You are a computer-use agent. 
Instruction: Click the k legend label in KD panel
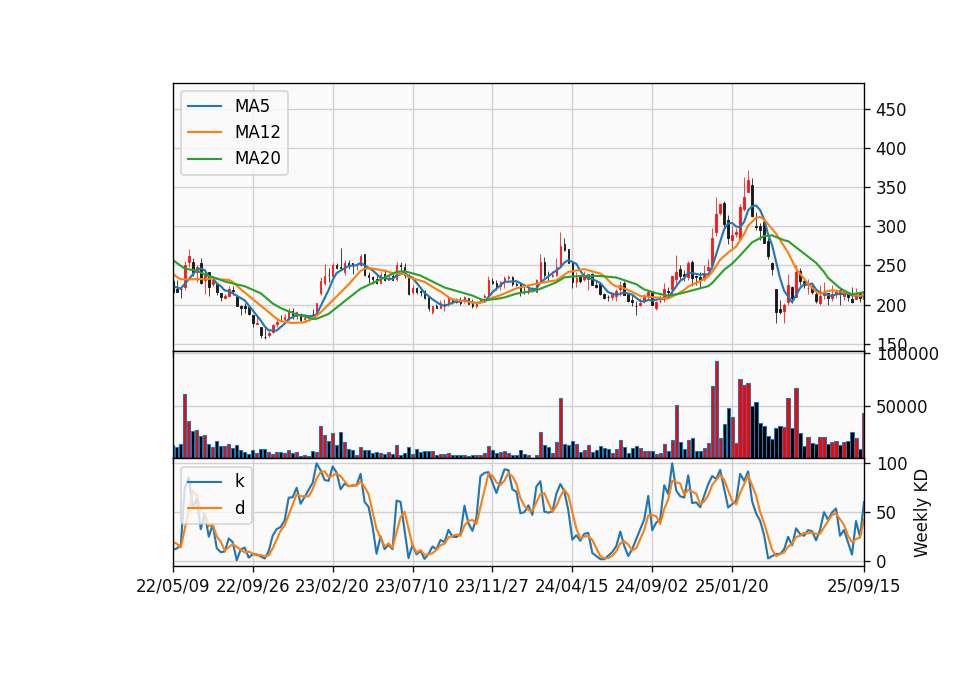(x=239, y=481)
